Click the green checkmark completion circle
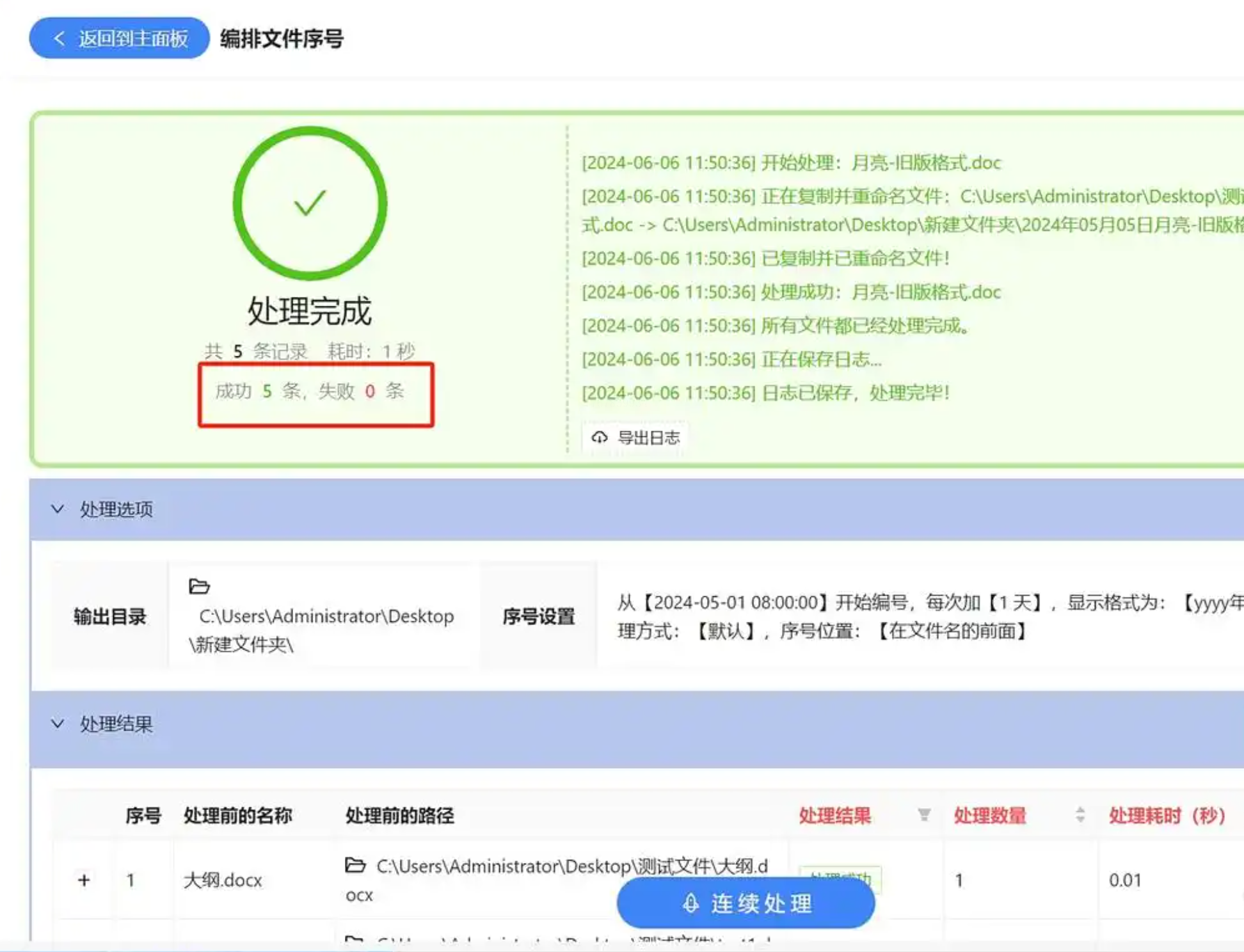The image size is (1244, 952). 310,203
